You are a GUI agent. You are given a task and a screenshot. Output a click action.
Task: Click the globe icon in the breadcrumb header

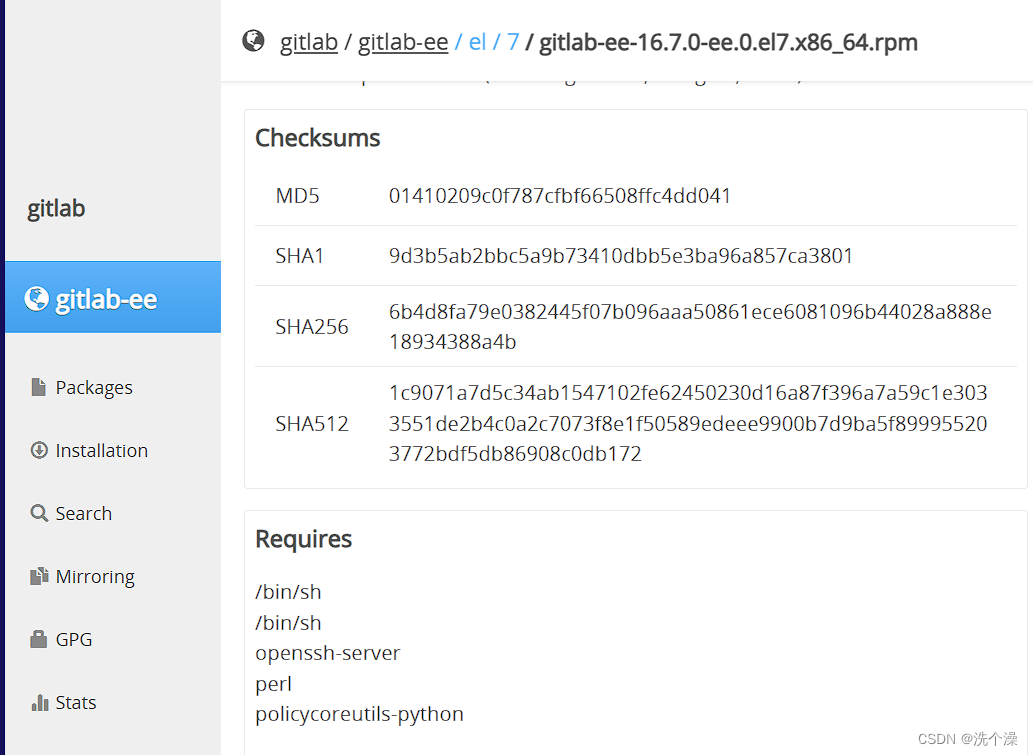[253, 41]
